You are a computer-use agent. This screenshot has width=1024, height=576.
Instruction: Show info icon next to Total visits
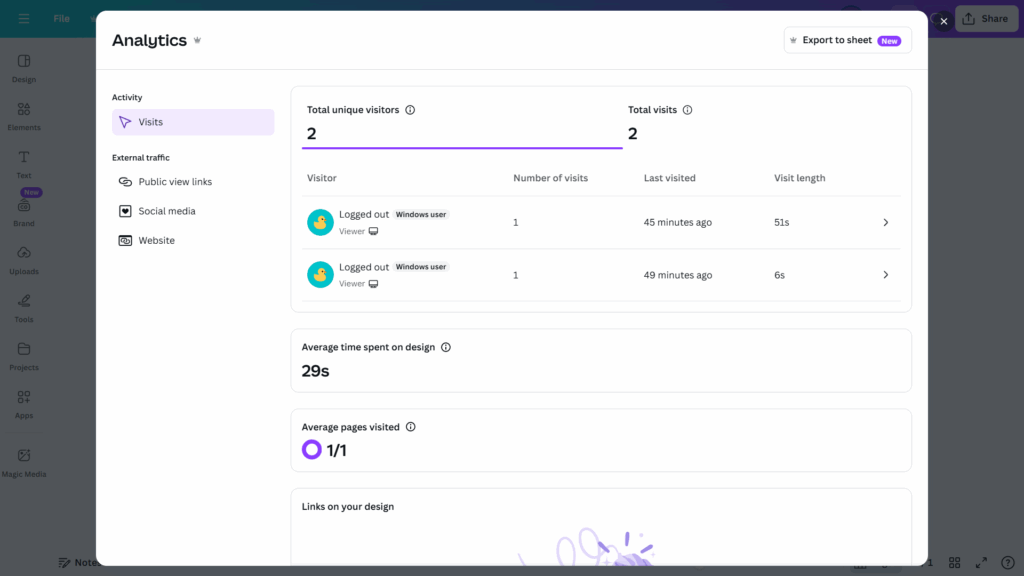687,110
